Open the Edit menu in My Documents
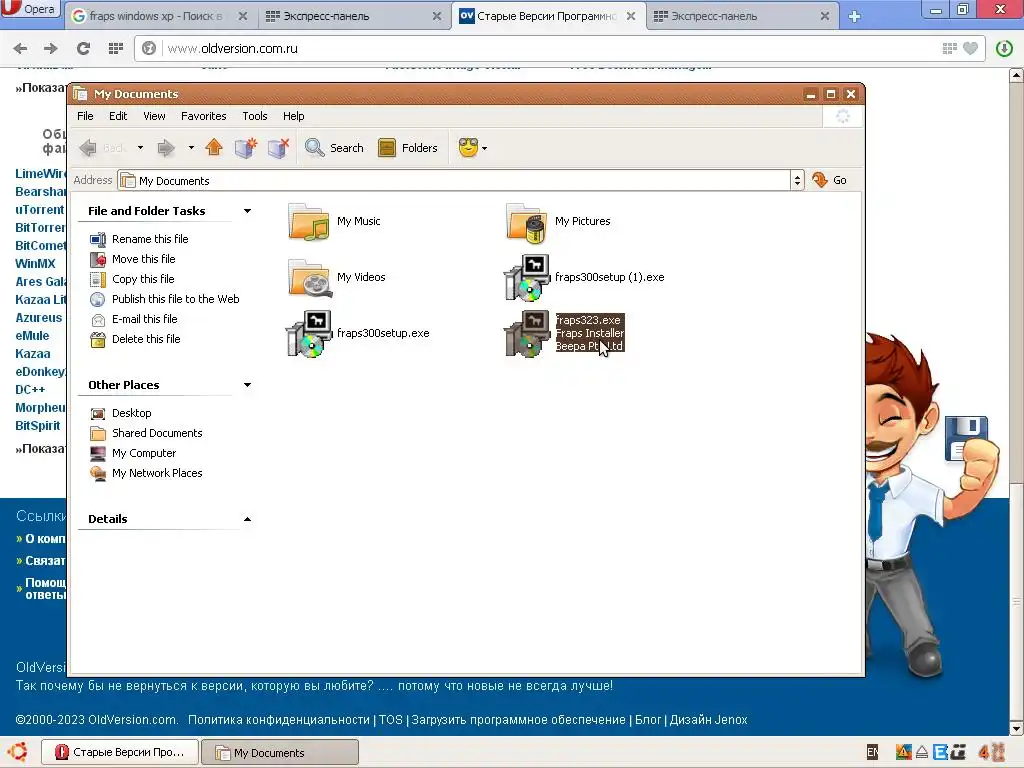 118,116
